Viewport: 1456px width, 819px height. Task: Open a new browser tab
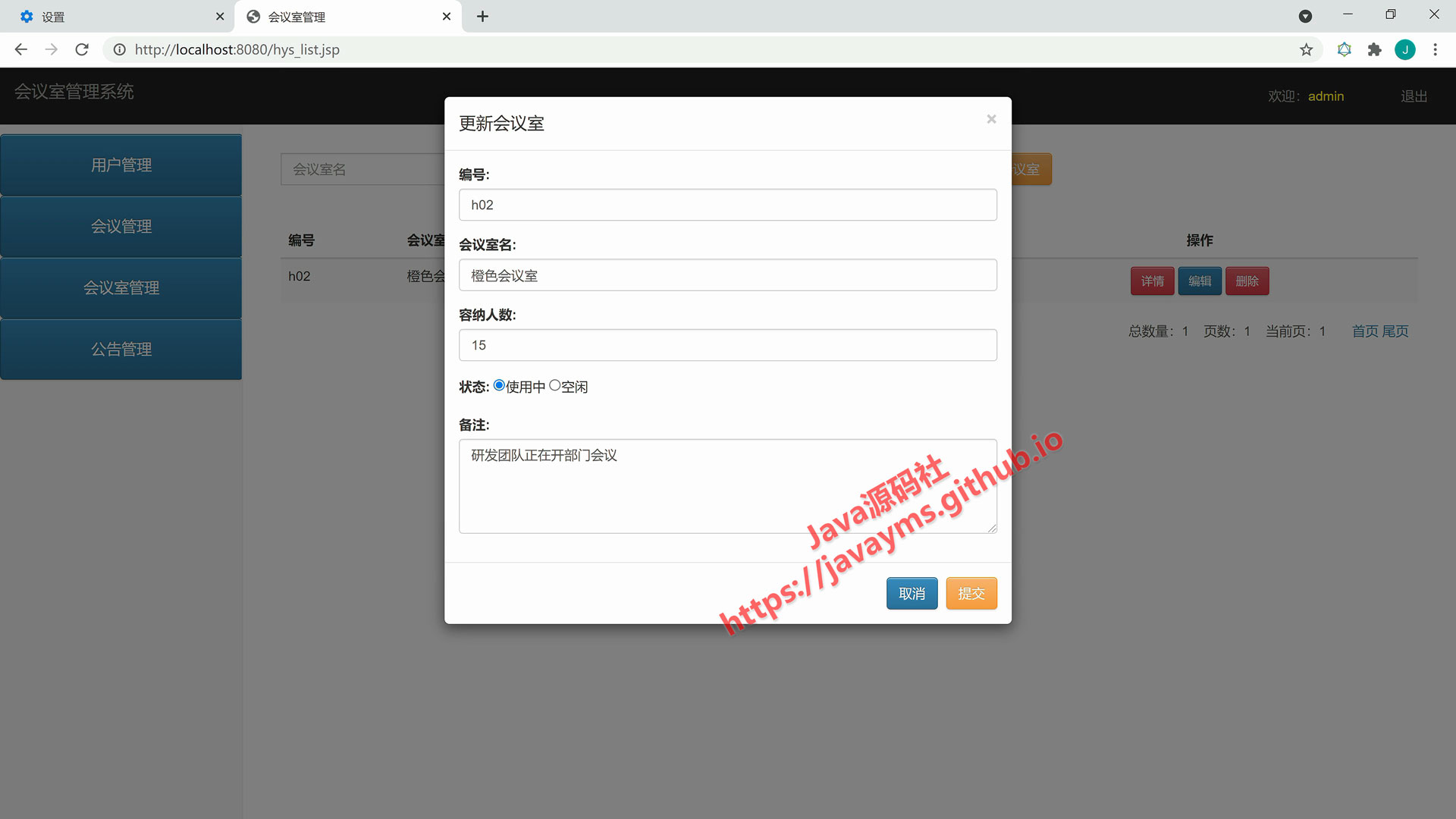(x=482, y=16)
